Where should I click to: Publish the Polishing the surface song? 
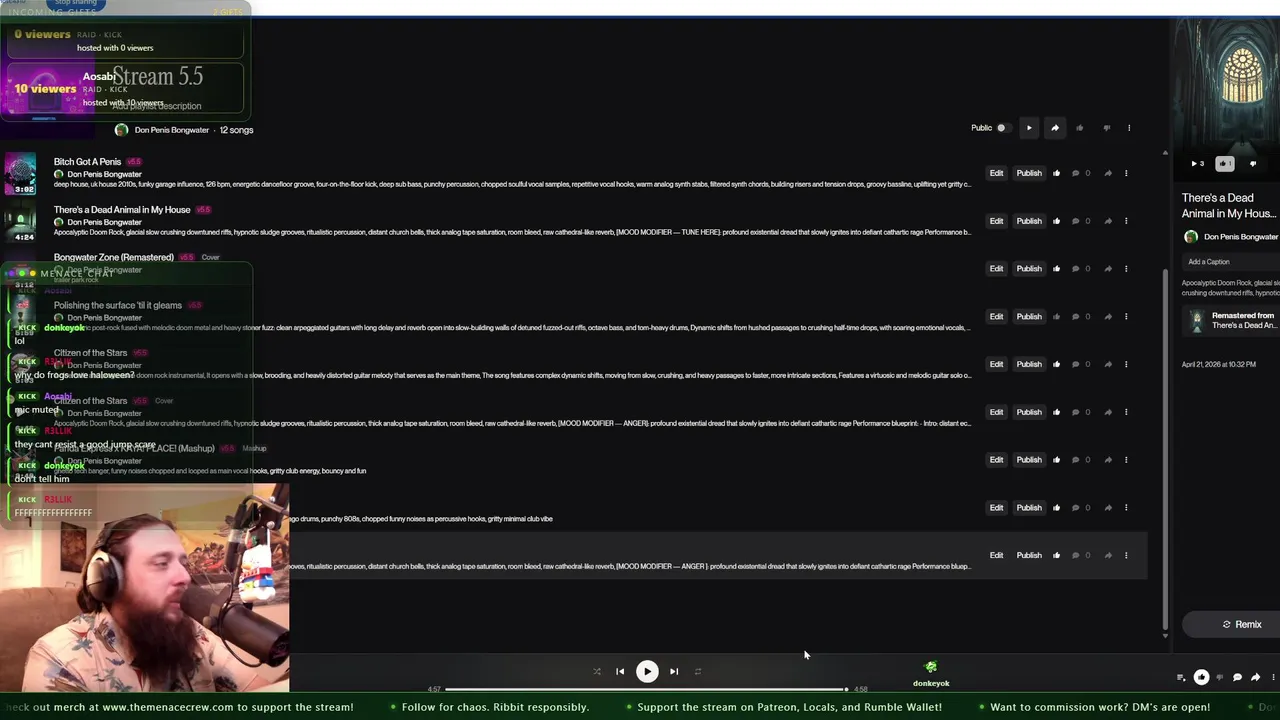(x=1029, y=317)
